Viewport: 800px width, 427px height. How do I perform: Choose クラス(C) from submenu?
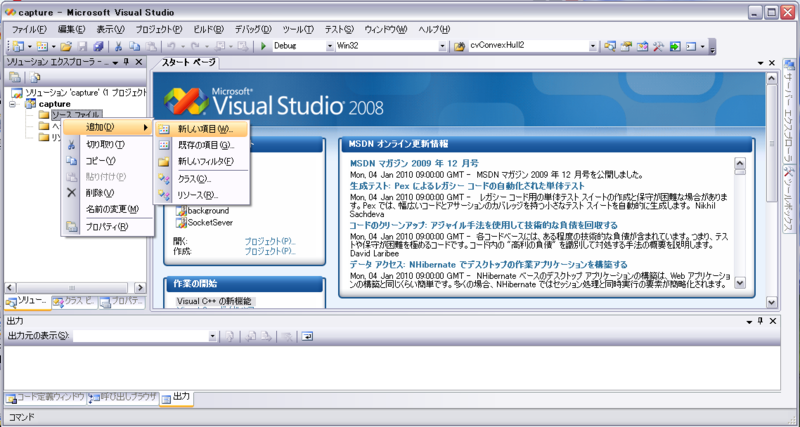click(x=202, y=179)
